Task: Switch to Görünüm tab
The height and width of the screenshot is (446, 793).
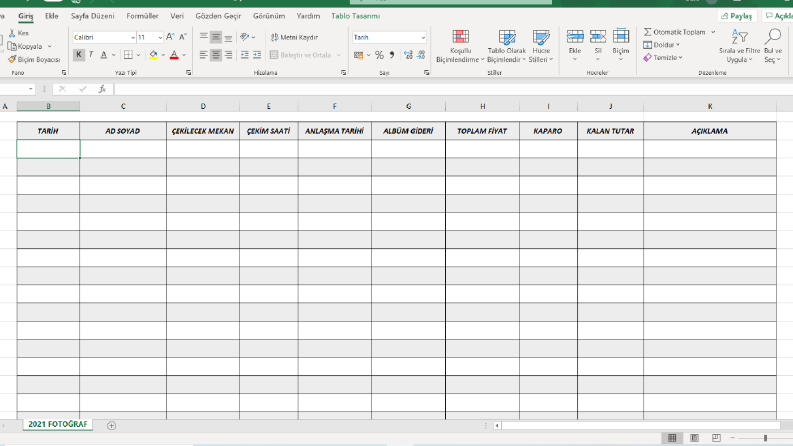Action: pos(269,16)
